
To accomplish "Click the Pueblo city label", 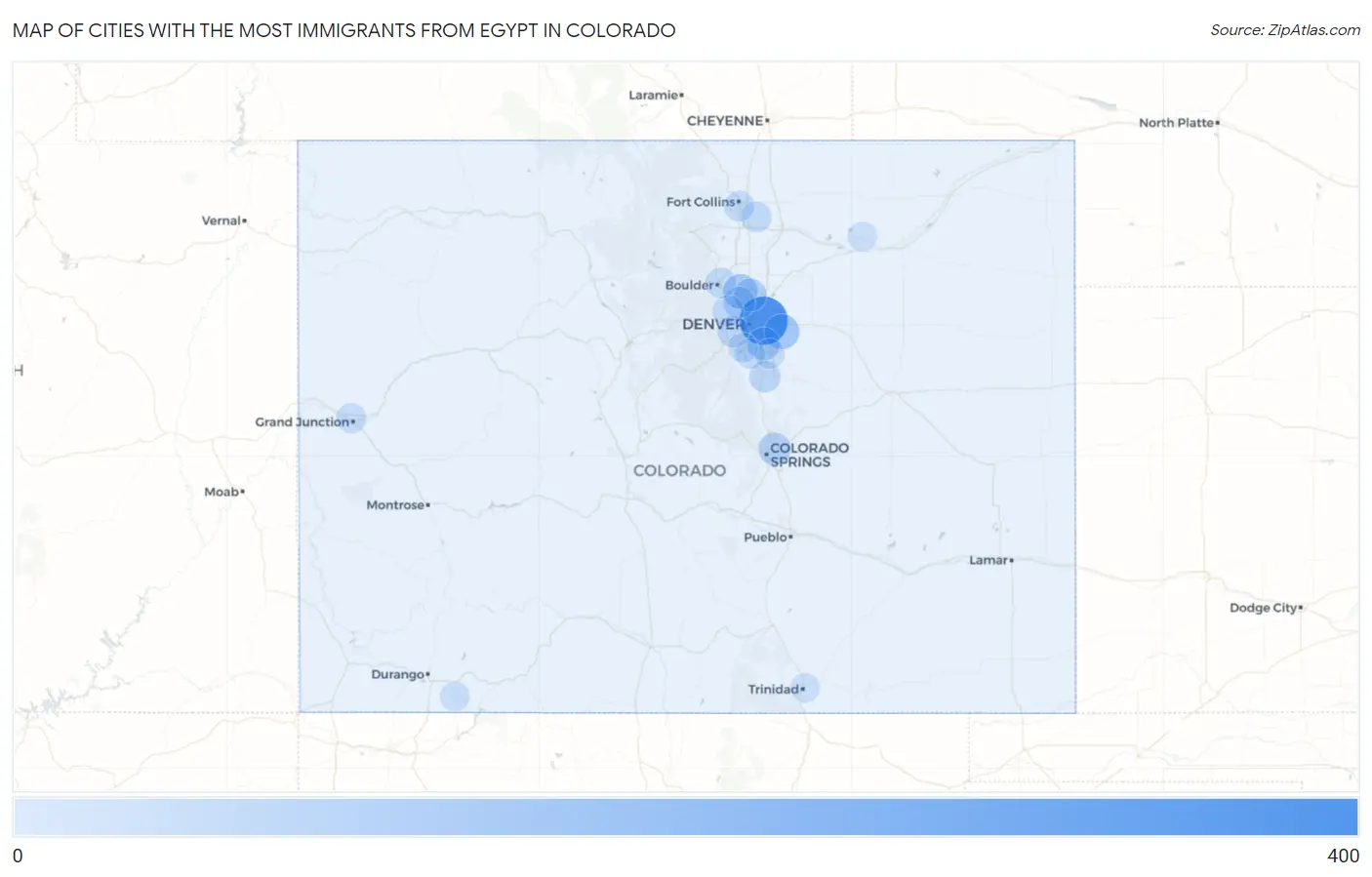I will click(x=765, y=538).
